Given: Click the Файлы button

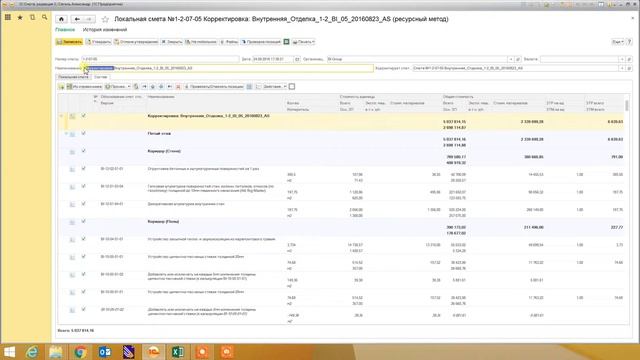Looking at the screenshot, I should [x=229, y=42].
